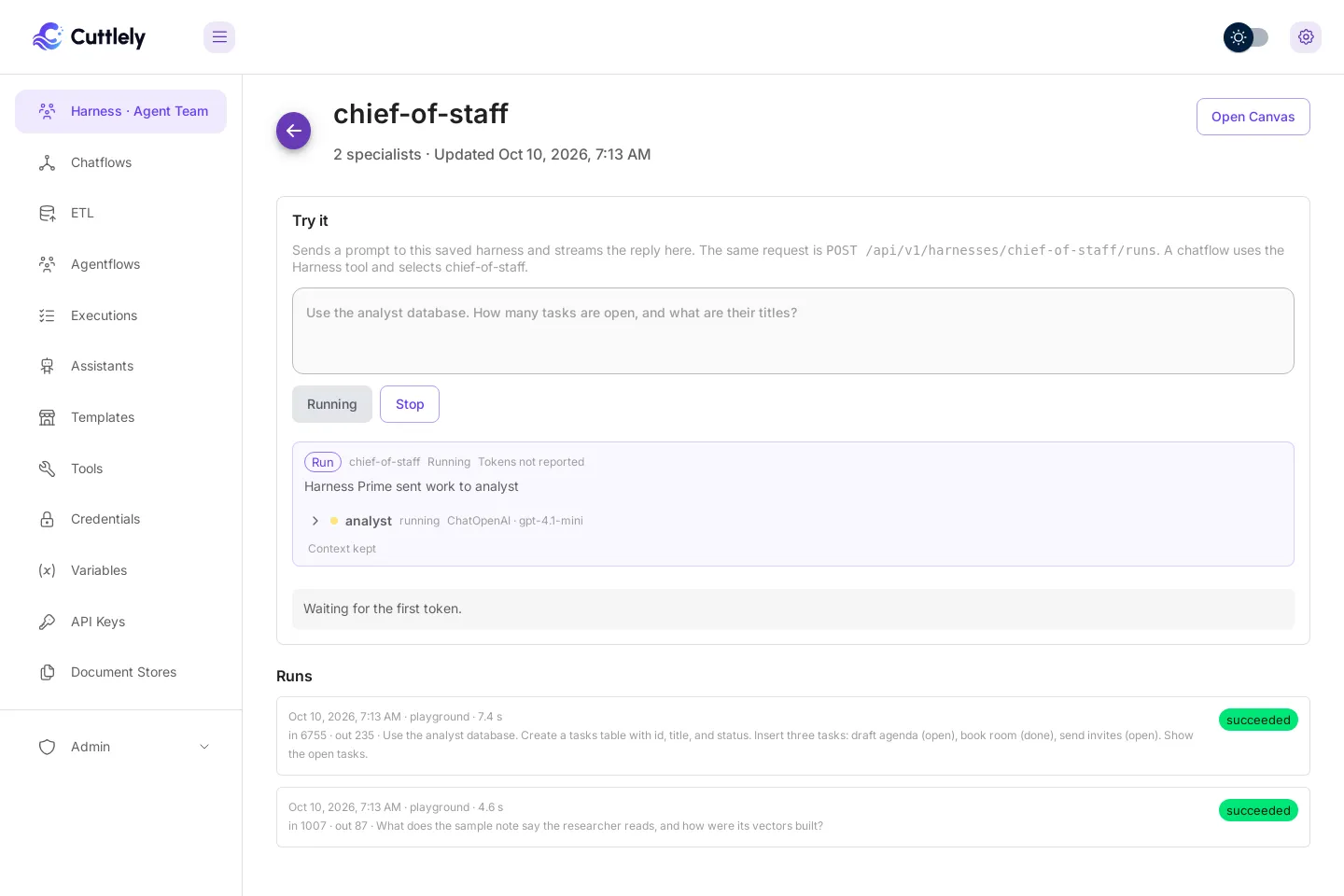Viewport: 1344px width, 896px height.
Task: Switch the dark mode toggle
Action: click(x=1246, y=37)
